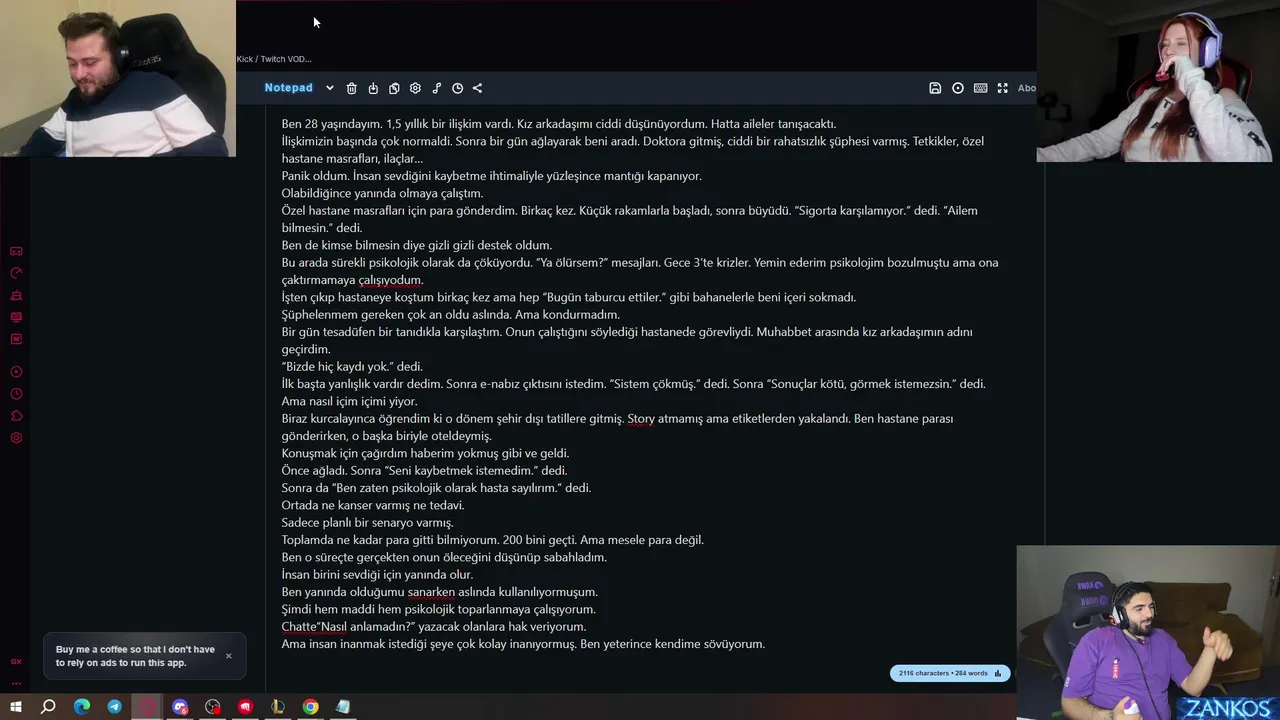Click the Opera GX taskbar icon
Screen dimensions: 1280x720
(x=147, y=707)
